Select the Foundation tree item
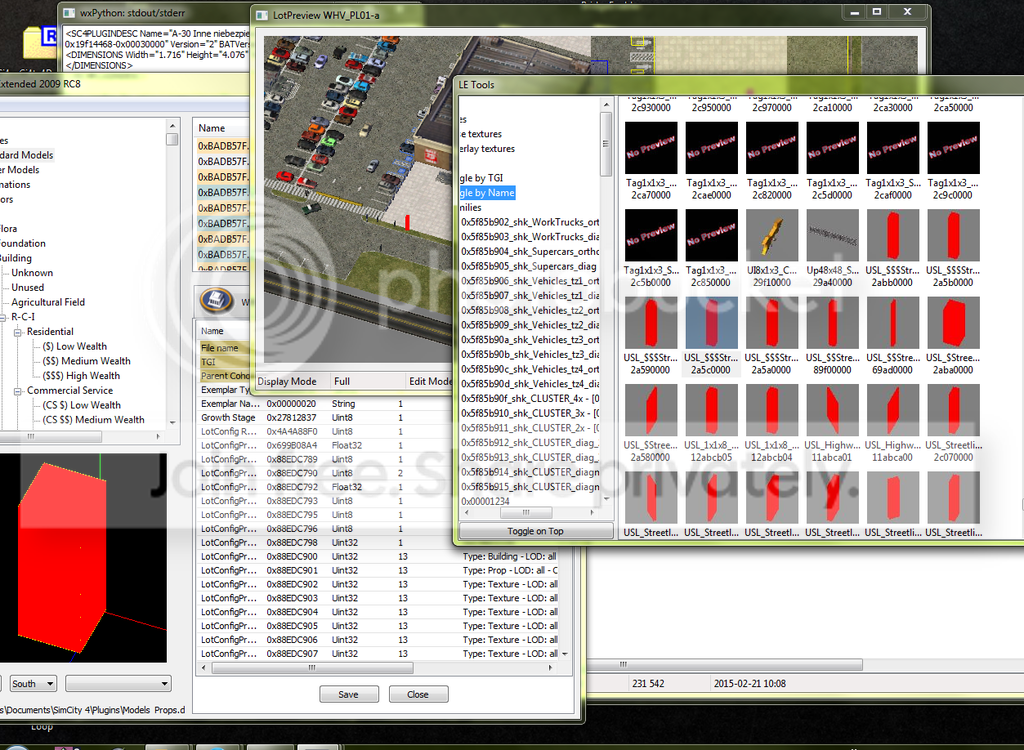 point(23,243)
